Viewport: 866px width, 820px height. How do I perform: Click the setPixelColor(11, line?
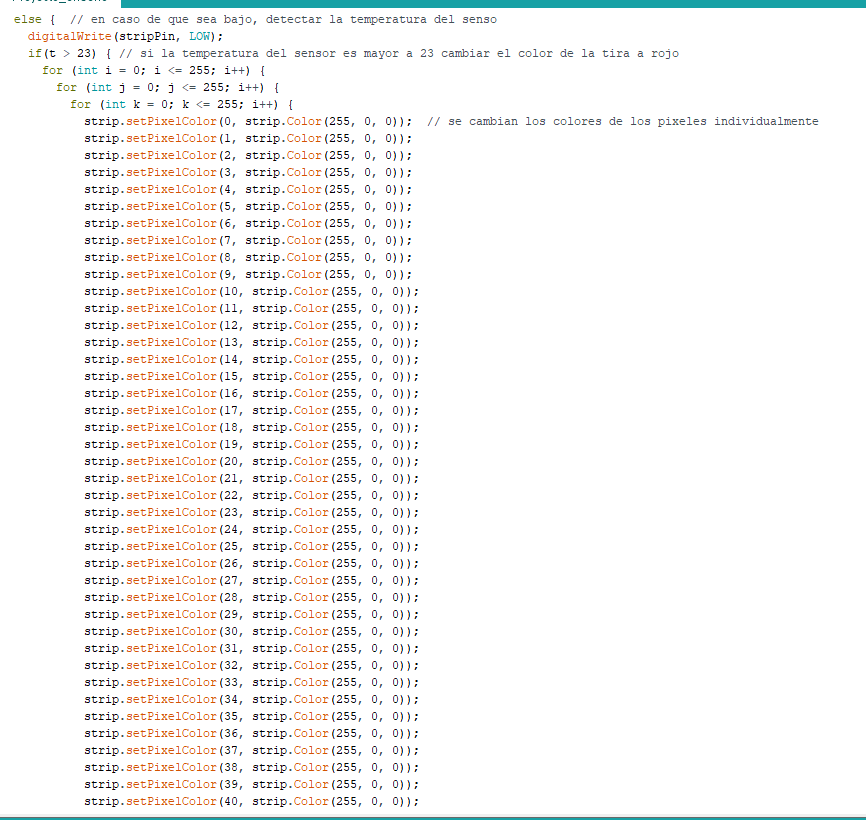[x=252, y=309]
